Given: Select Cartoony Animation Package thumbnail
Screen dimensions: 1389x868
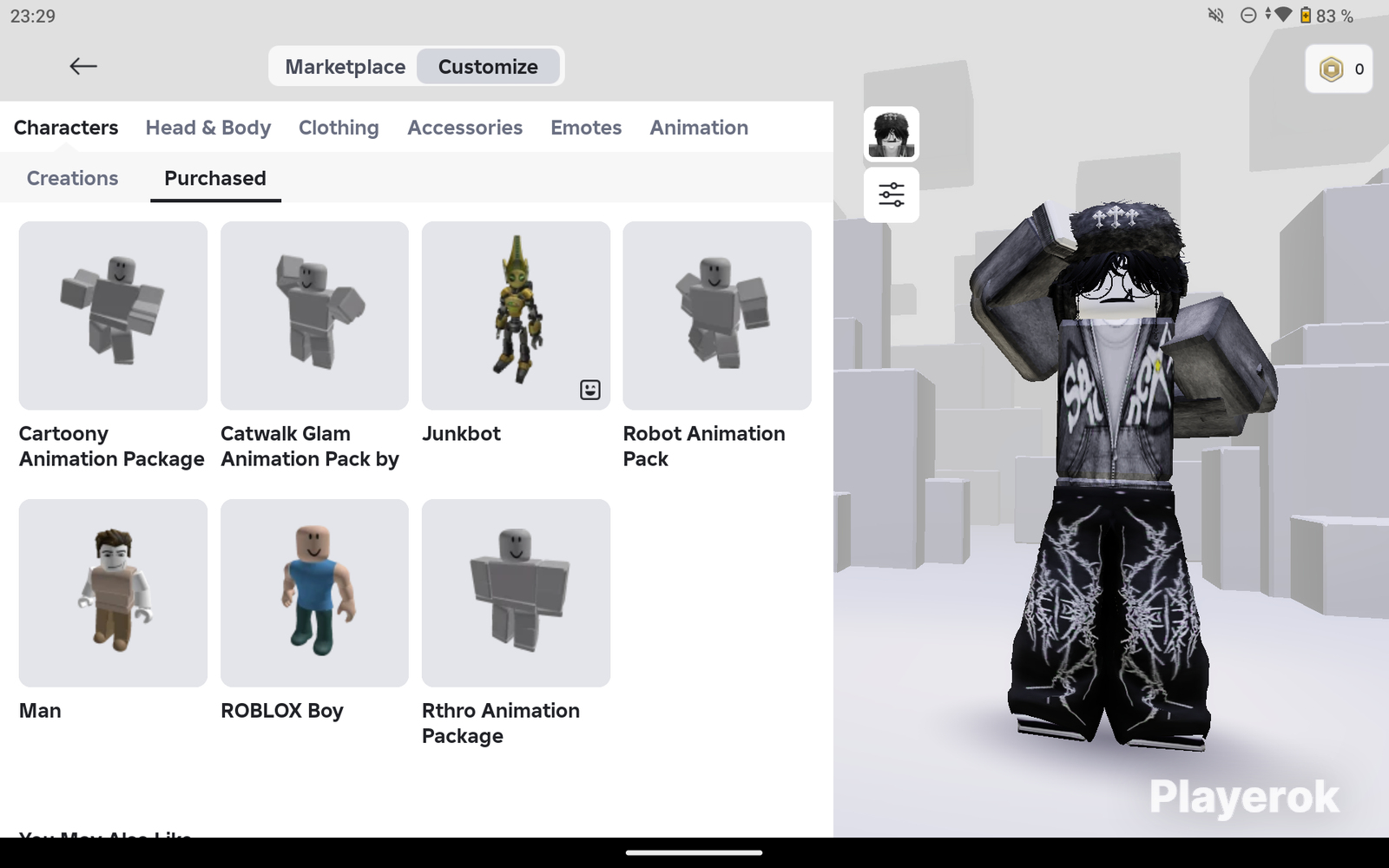Looking at the screenshot, I should [113, 315].
